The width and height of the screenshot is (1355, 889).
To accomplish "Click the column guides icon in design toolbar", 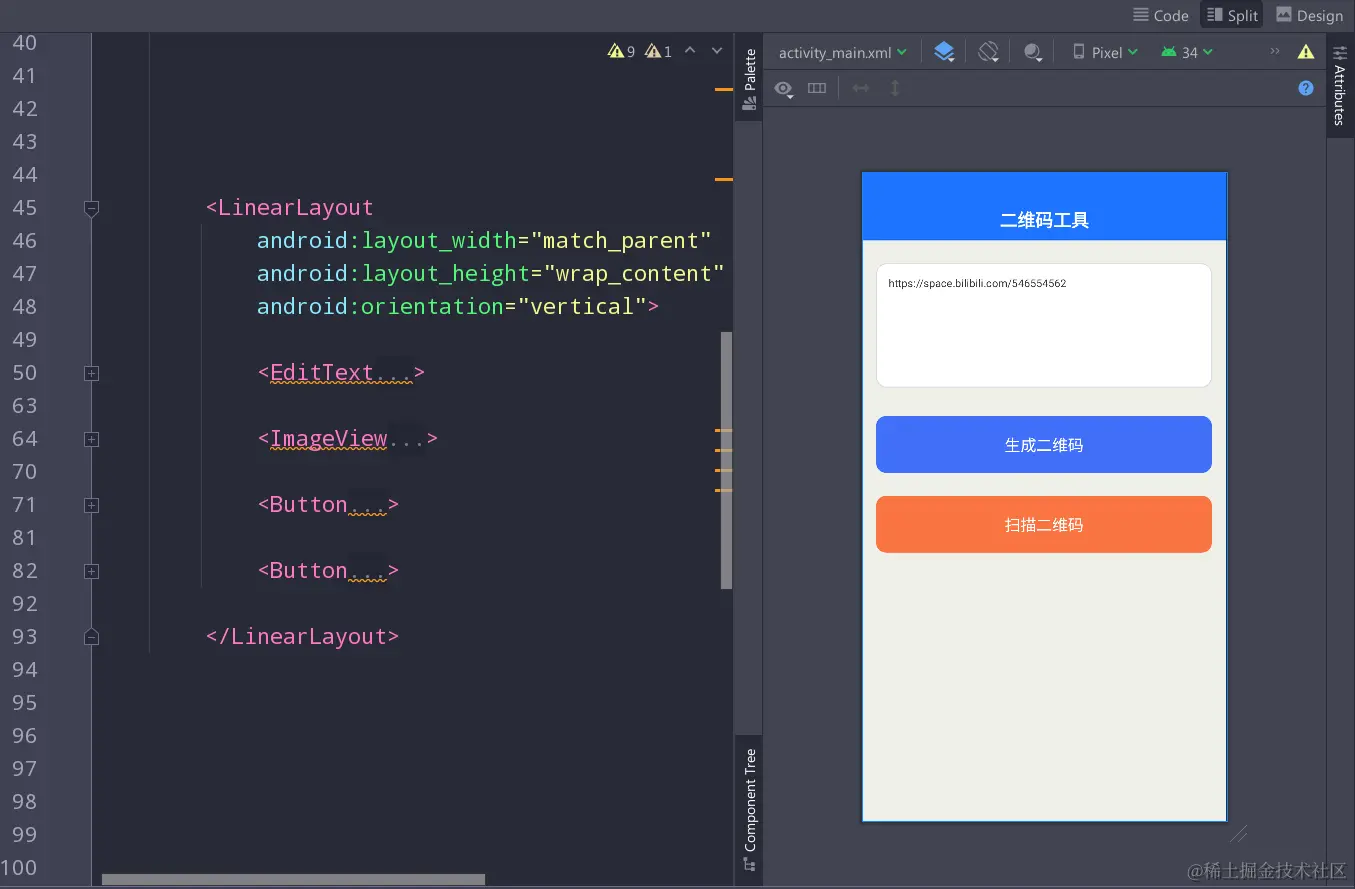I will click(x=817, y=88).
